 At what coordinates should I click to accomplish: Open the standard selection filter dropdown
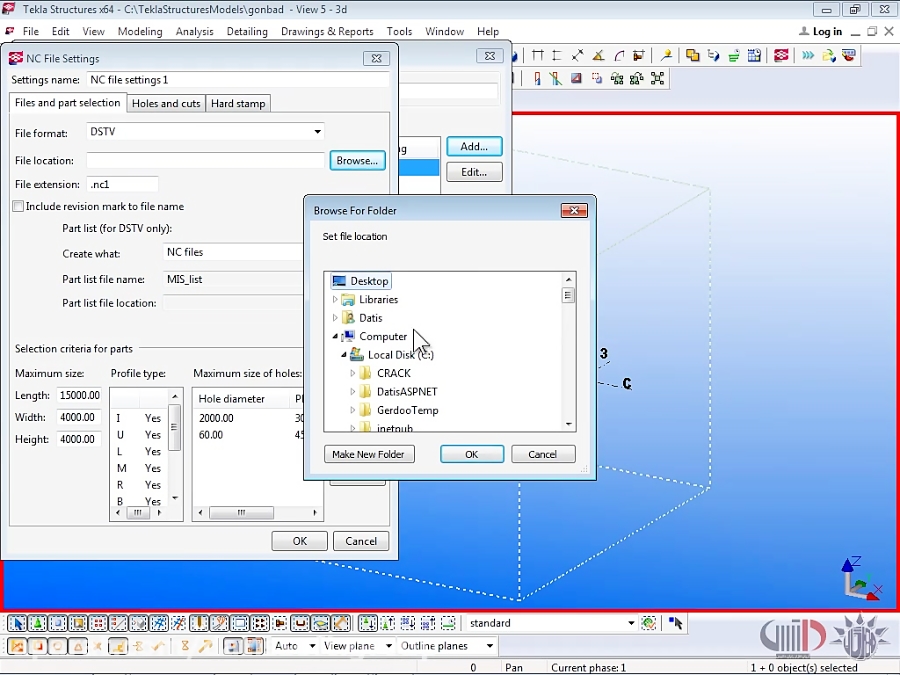pos(631,623)
